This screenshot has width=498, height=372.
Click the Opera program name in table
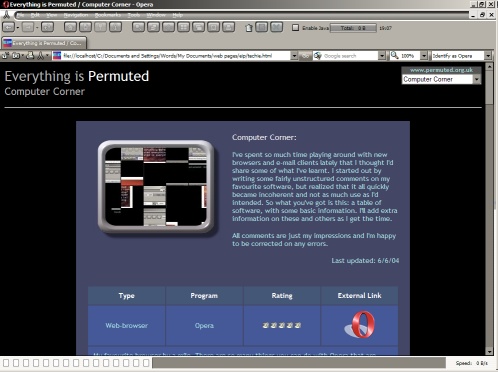(x=204, y=325)
